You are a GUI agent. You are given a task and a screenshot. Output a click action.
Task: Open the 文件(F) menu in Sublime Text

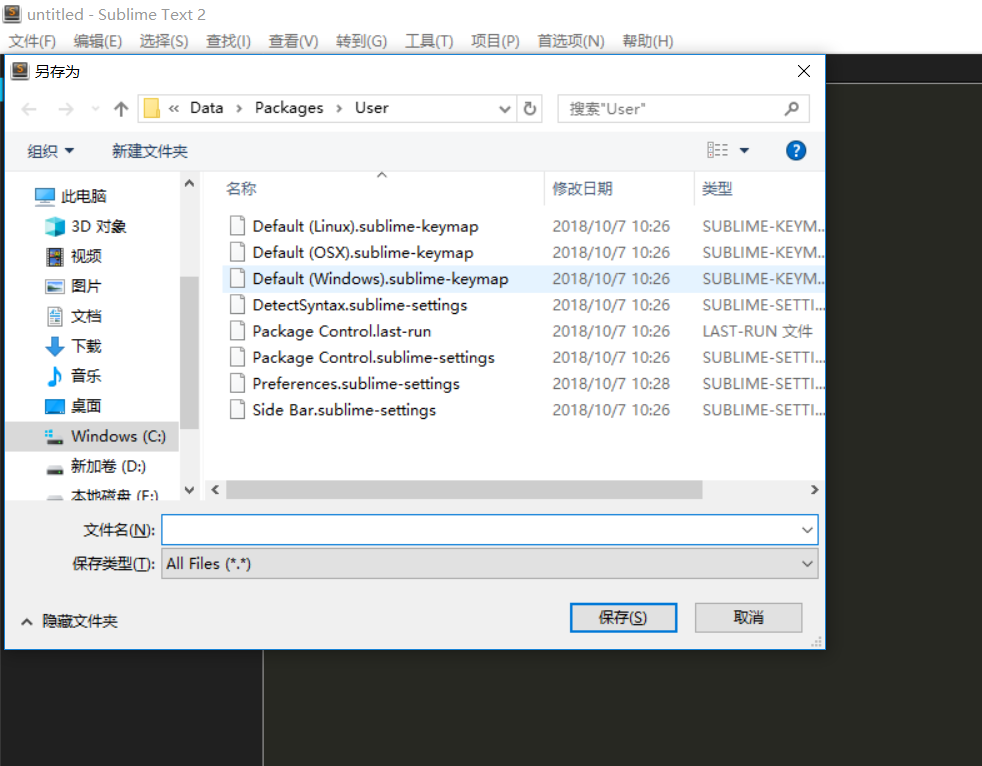pyautogui.click(x=32, y=41)
